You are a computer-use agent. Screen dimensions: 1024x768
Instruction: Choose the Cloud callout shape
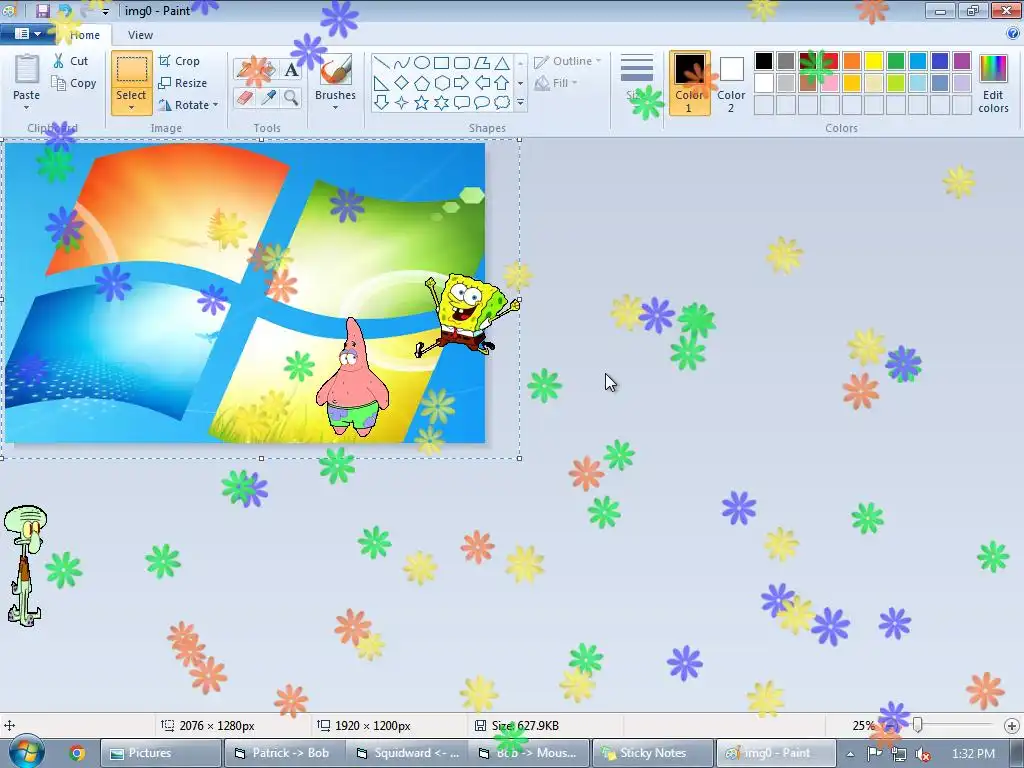[502, 103]
